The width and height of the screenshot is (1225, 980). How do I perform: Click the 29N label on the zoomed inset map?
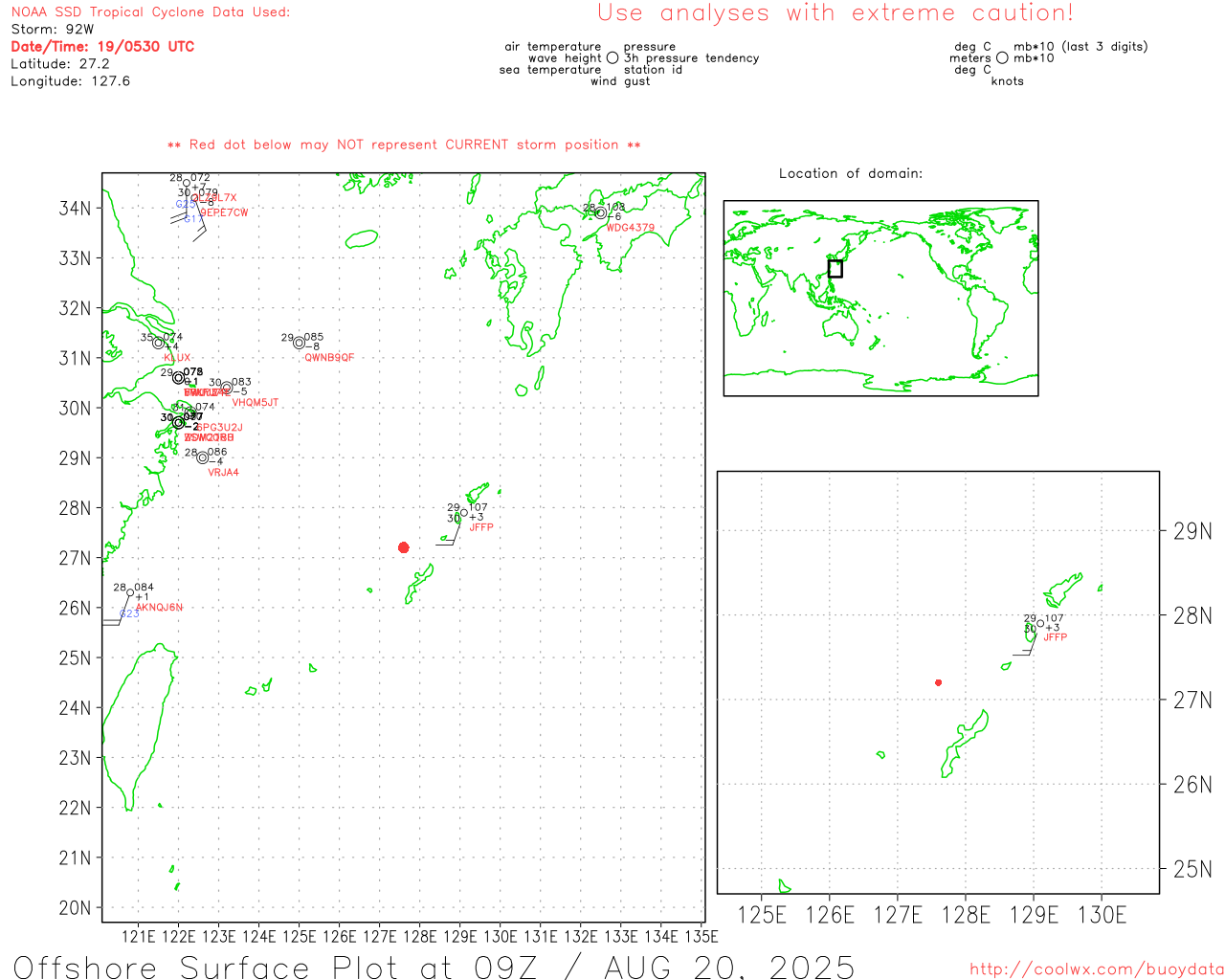point(1192,531)
